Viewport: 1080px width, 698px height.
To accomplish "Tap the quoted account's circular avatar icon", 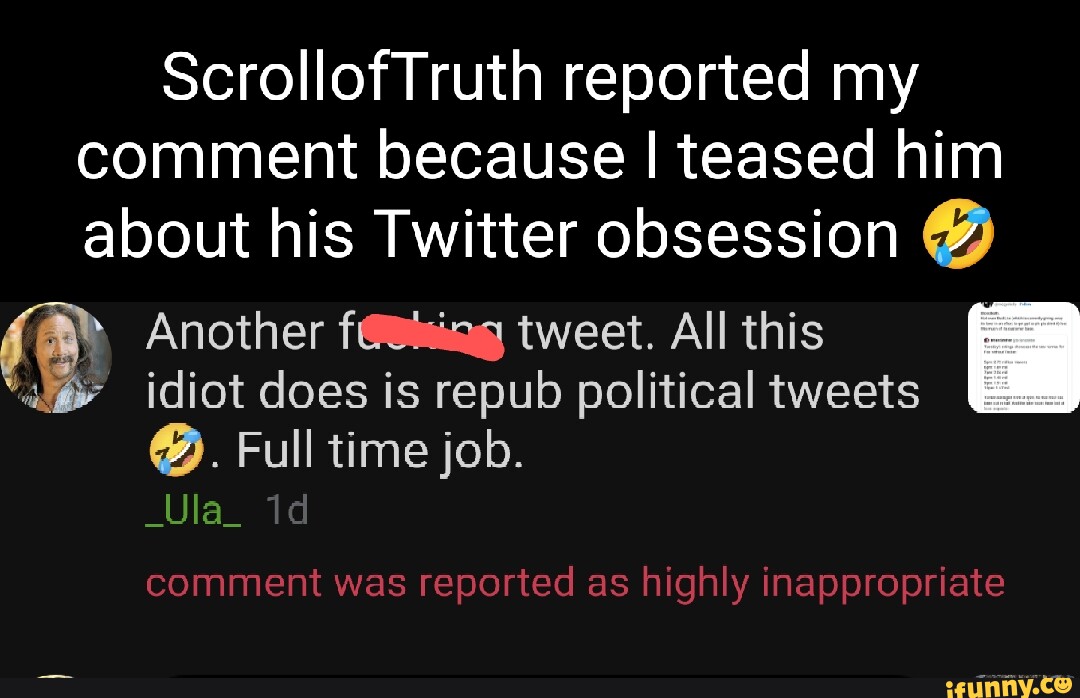I will click(986, 340).
